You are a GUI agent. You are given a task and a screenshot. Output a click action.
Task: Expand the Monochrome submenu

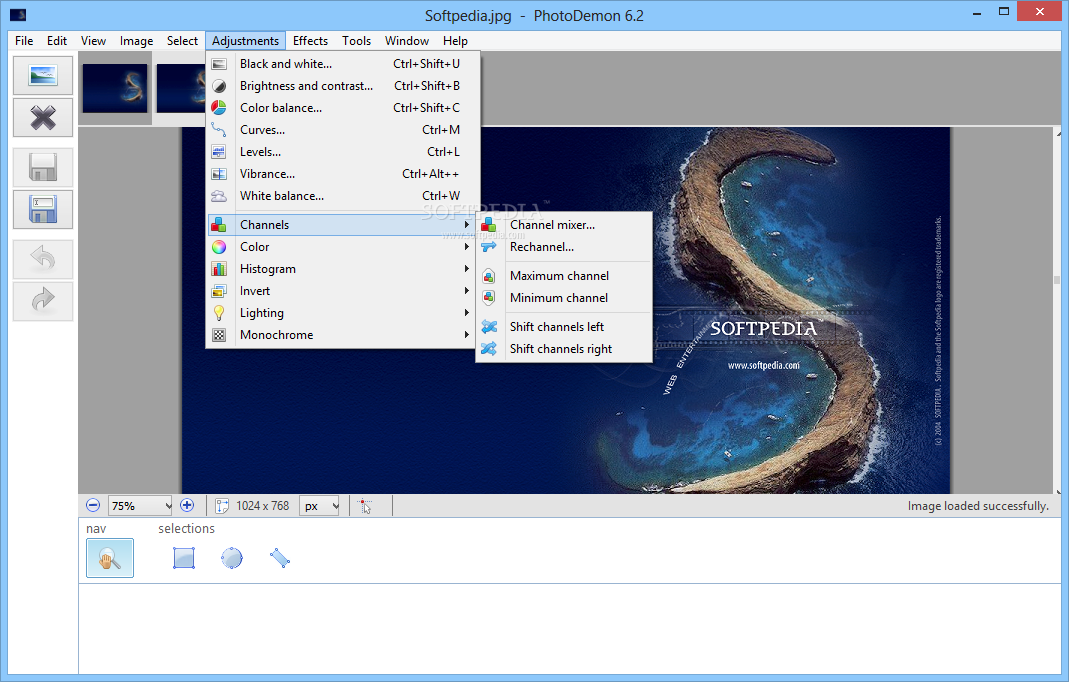pos(343,335)
